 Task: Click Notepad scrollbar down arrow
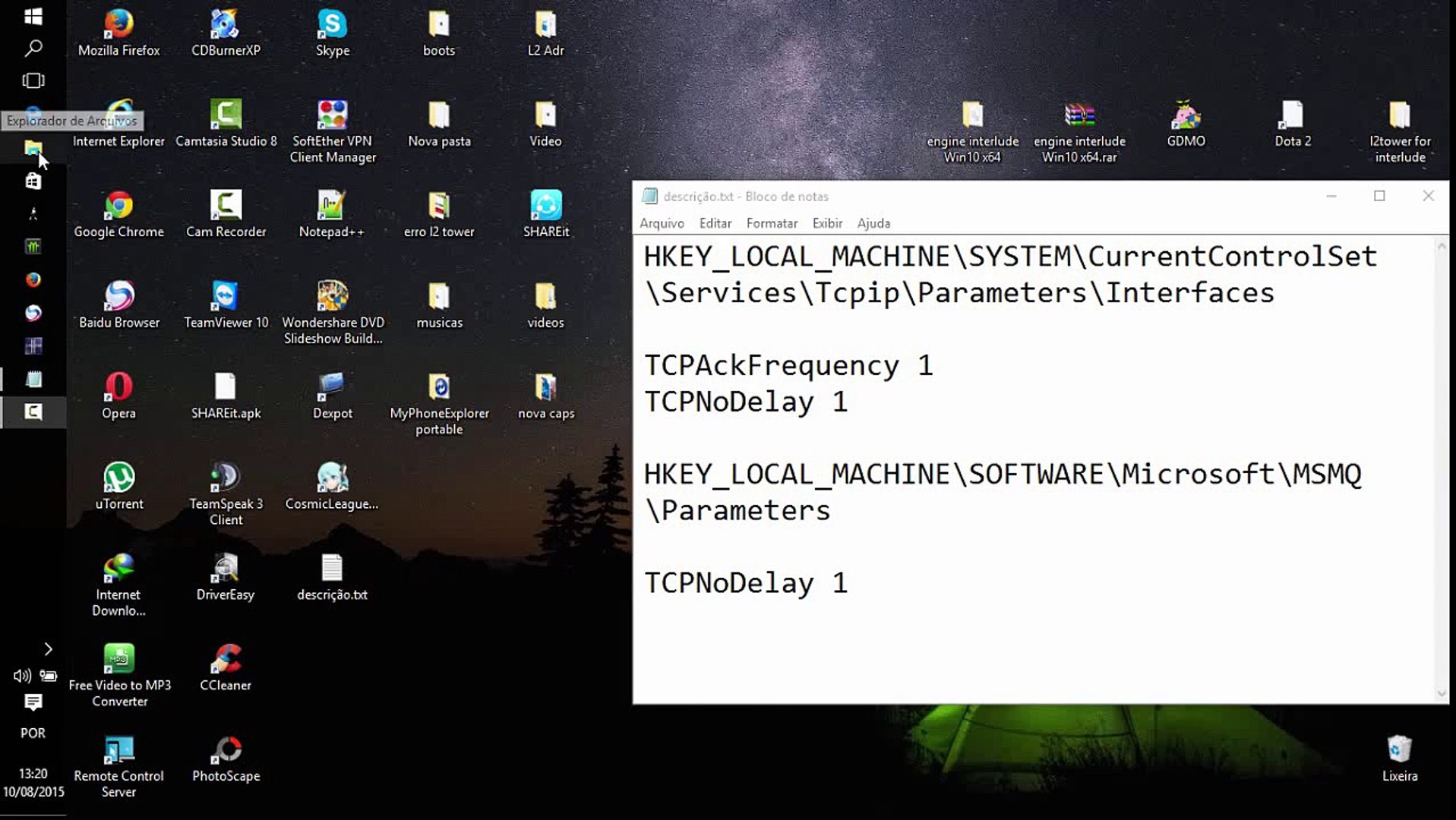coord(1442,693)
